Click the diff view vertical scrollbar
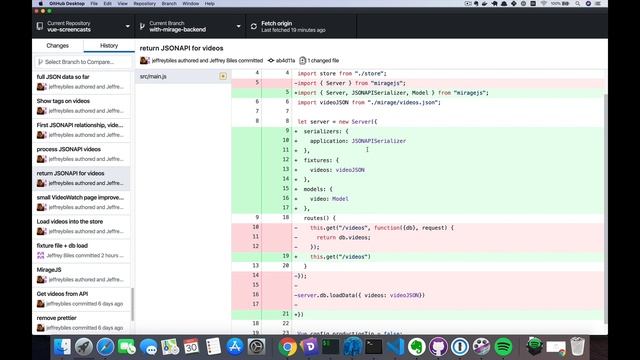This screenshot has width=640, height=360. [605, 208]
